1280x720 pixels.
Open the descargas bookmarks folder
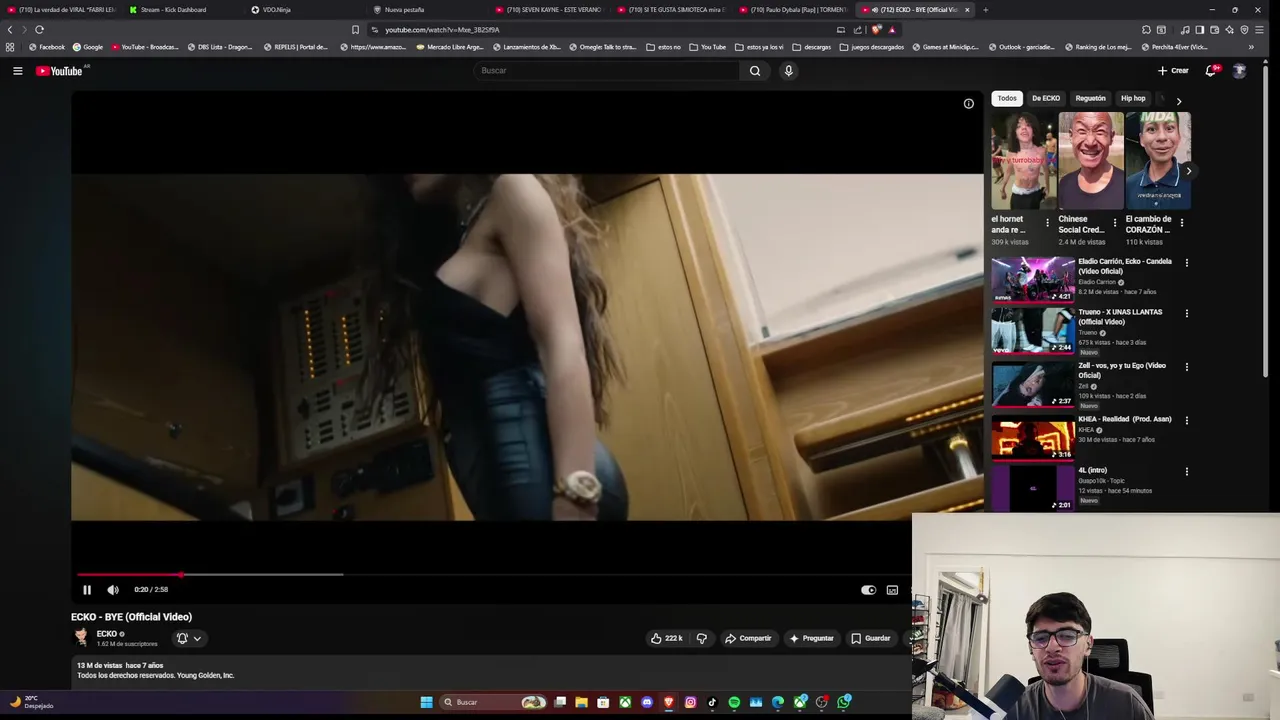click(812, 47)
